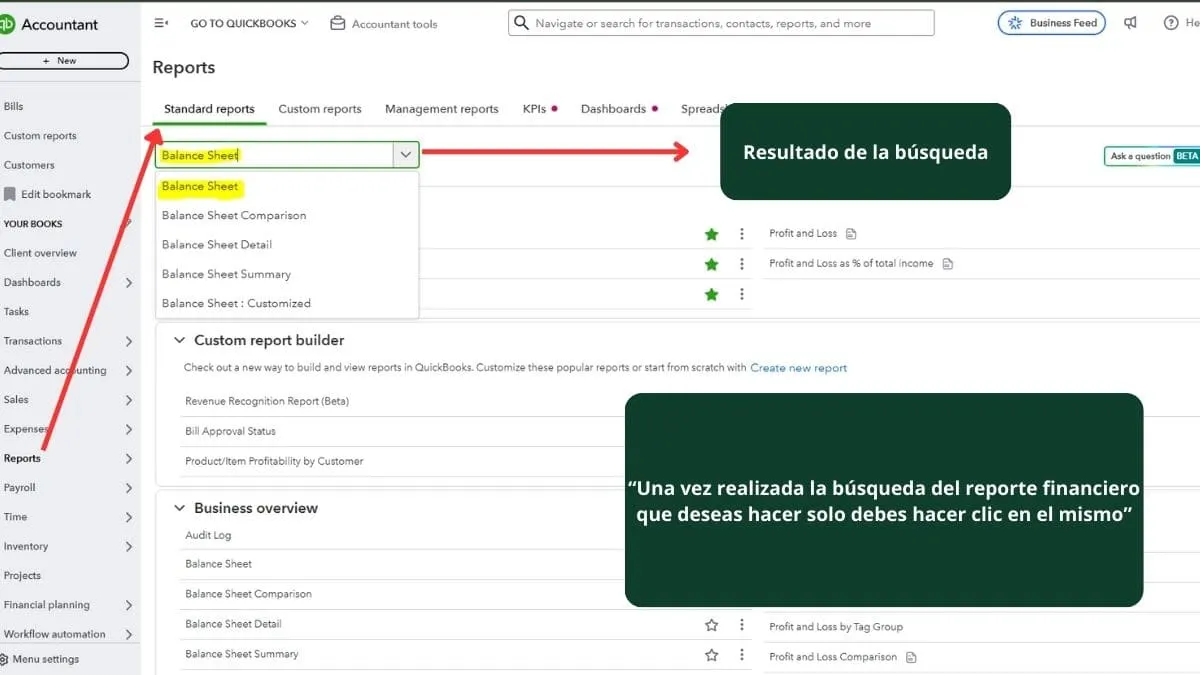Go to Bills in the sidebar
Screen dimensions: 1200x675
(x=13, y=106)
